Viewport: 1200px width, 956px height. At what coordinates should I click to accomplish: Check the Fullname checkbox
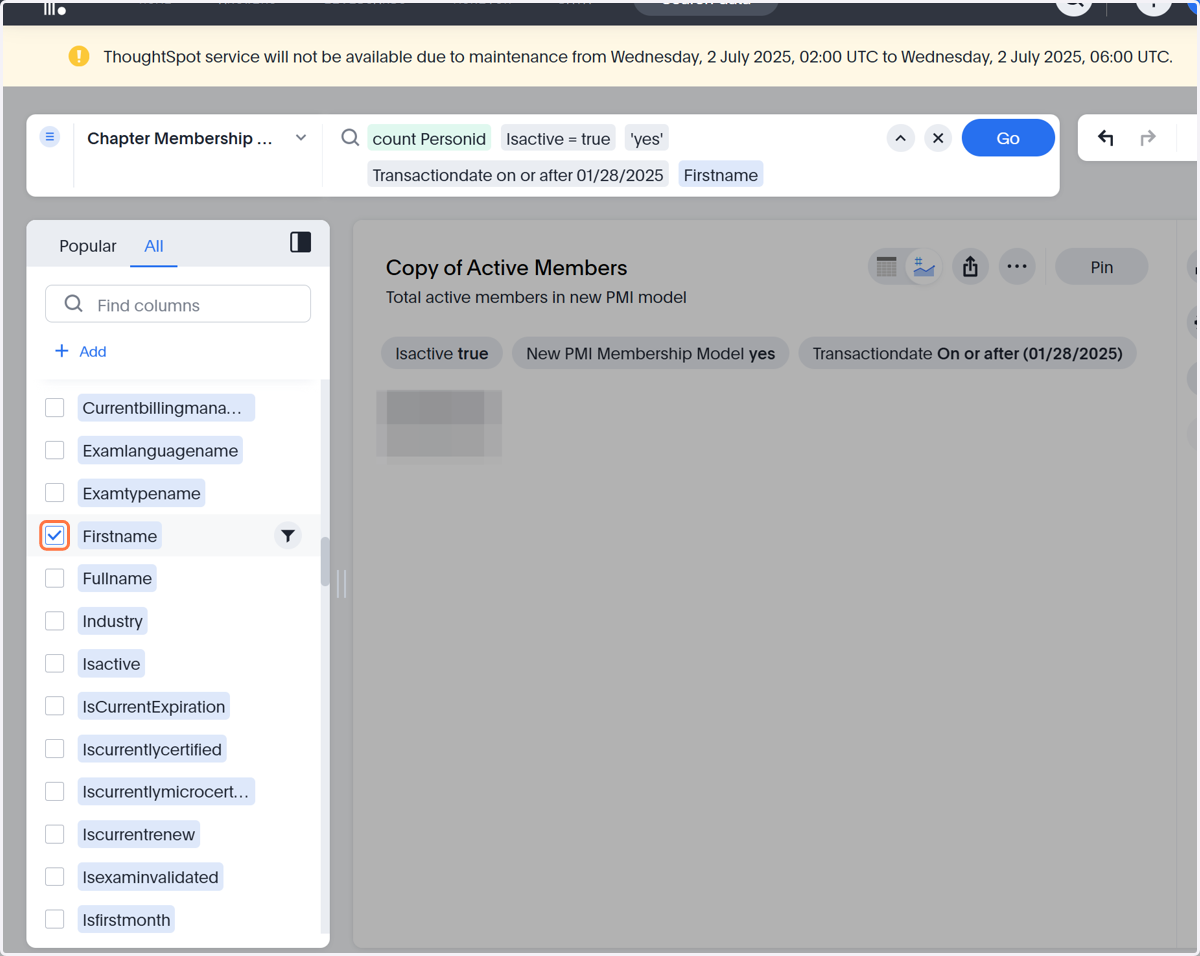tap(55, 578)
